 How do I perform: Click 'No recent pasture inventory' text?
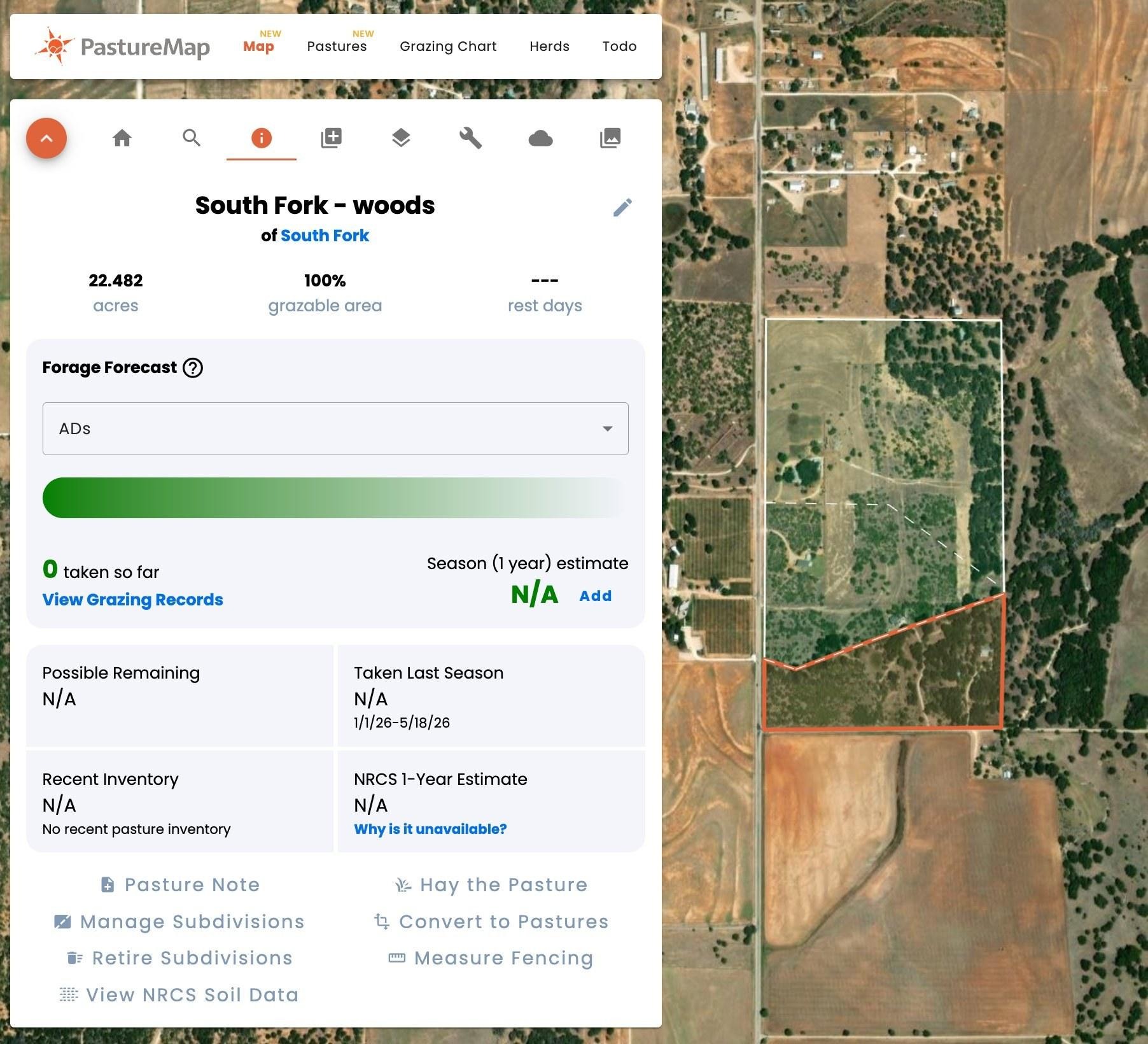pos(136,829)
